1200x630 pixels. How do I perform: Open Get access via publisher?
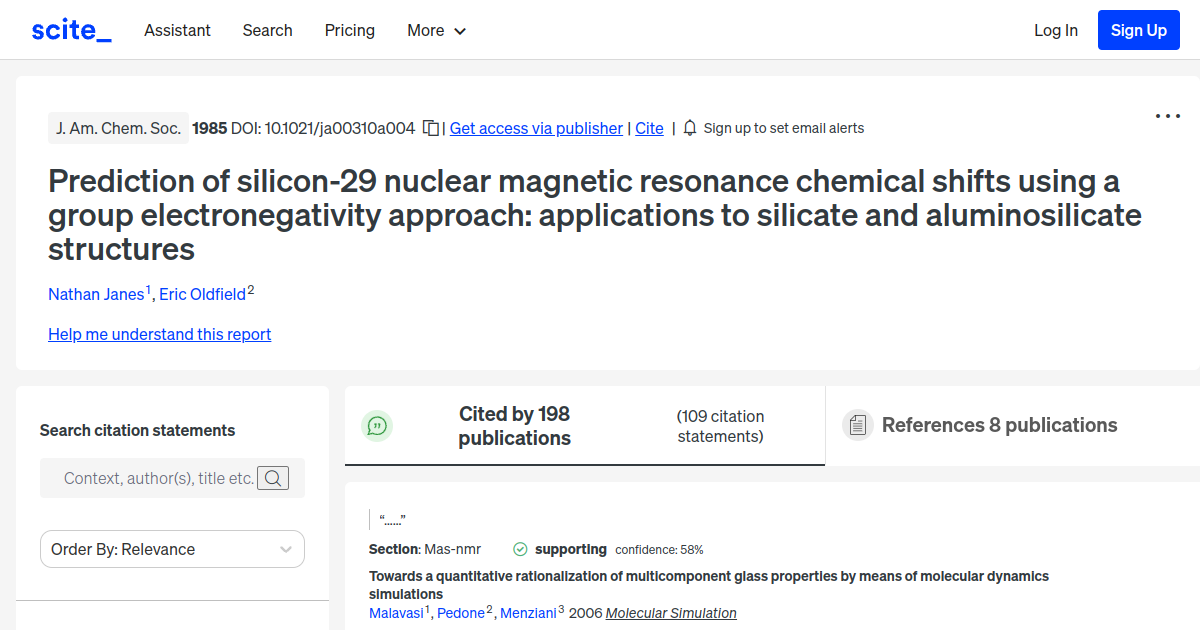pos(536,128)
